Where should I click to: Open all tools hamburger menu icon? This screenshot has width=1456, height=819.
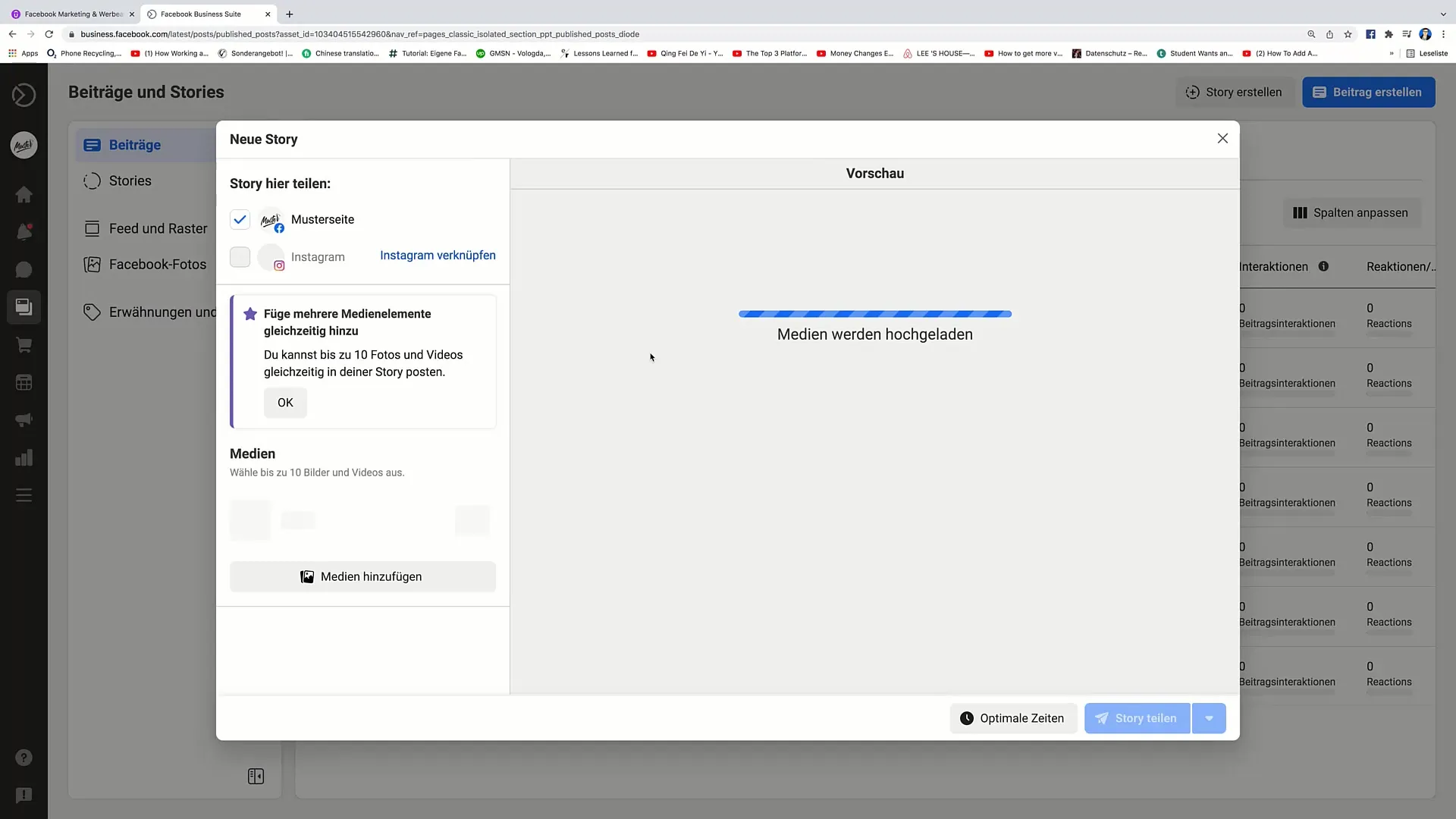coord(24,495)
